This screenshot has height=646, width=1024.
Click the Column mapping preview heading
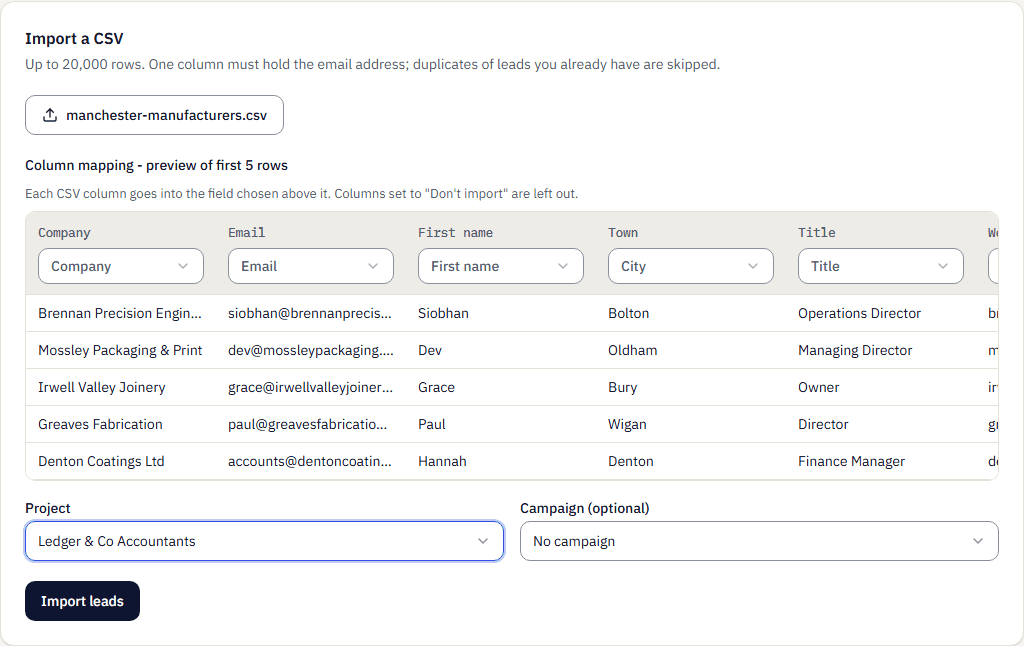point(156,165)
